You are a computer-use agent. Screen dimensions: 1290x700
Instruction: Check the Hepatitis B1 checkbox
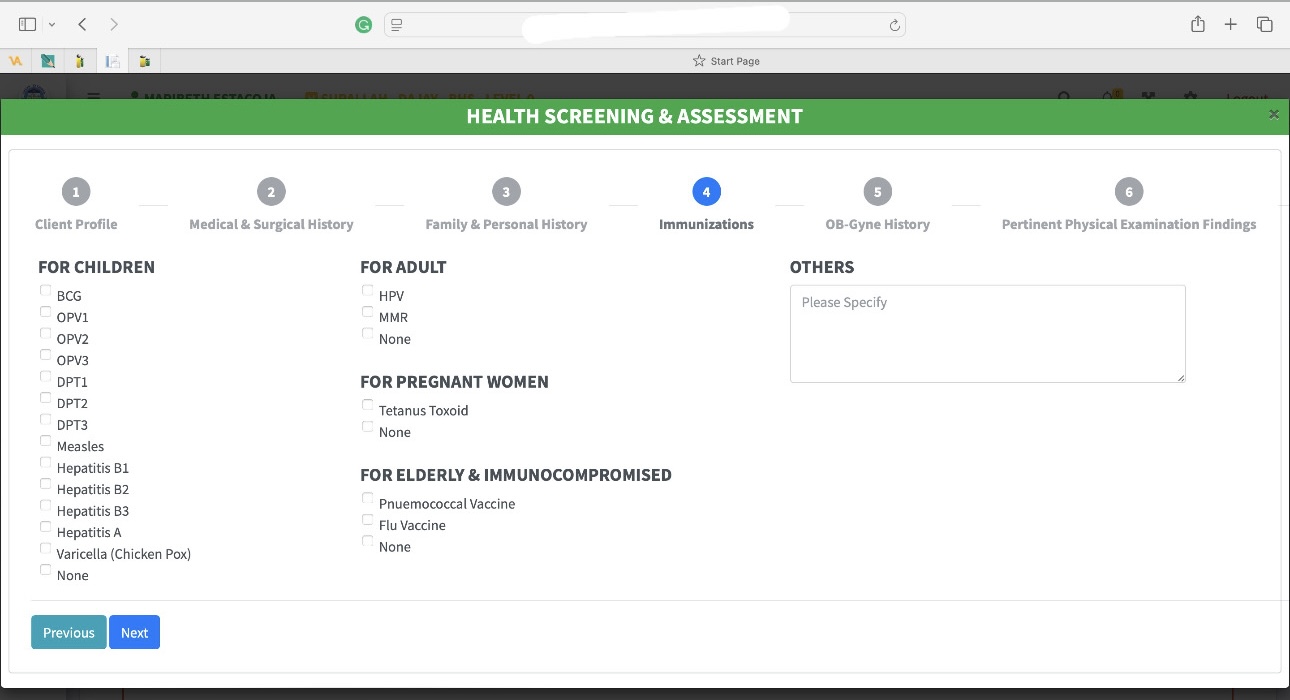(x=45, y=462)
